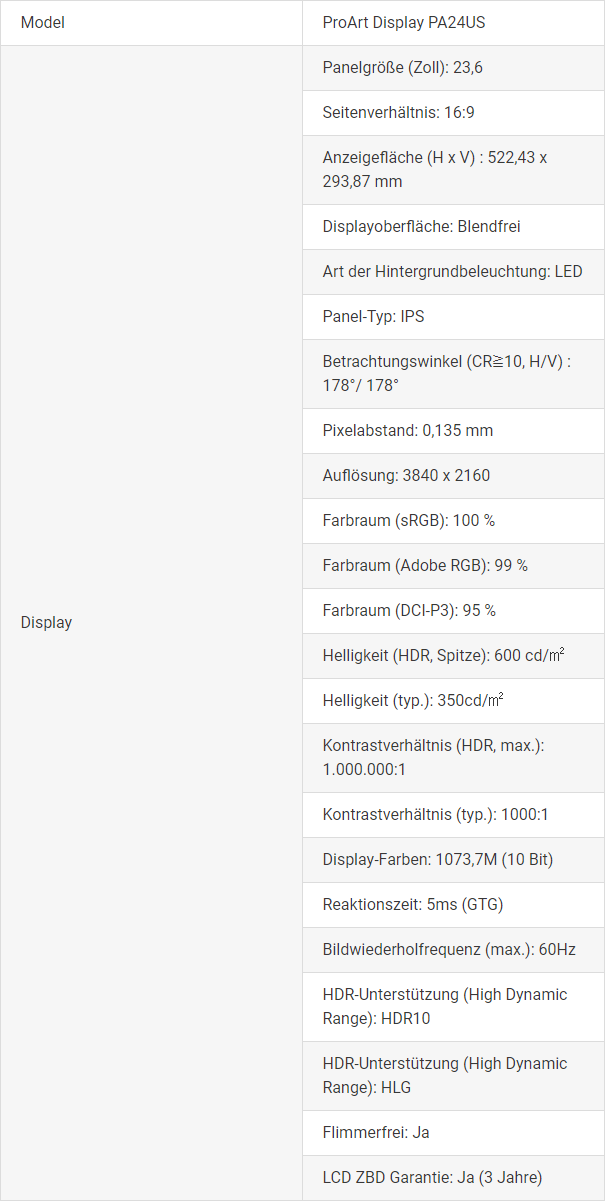The width and height of the screenshot is (605, 1201).
Task: Click the Display category label
Action: 46,622
